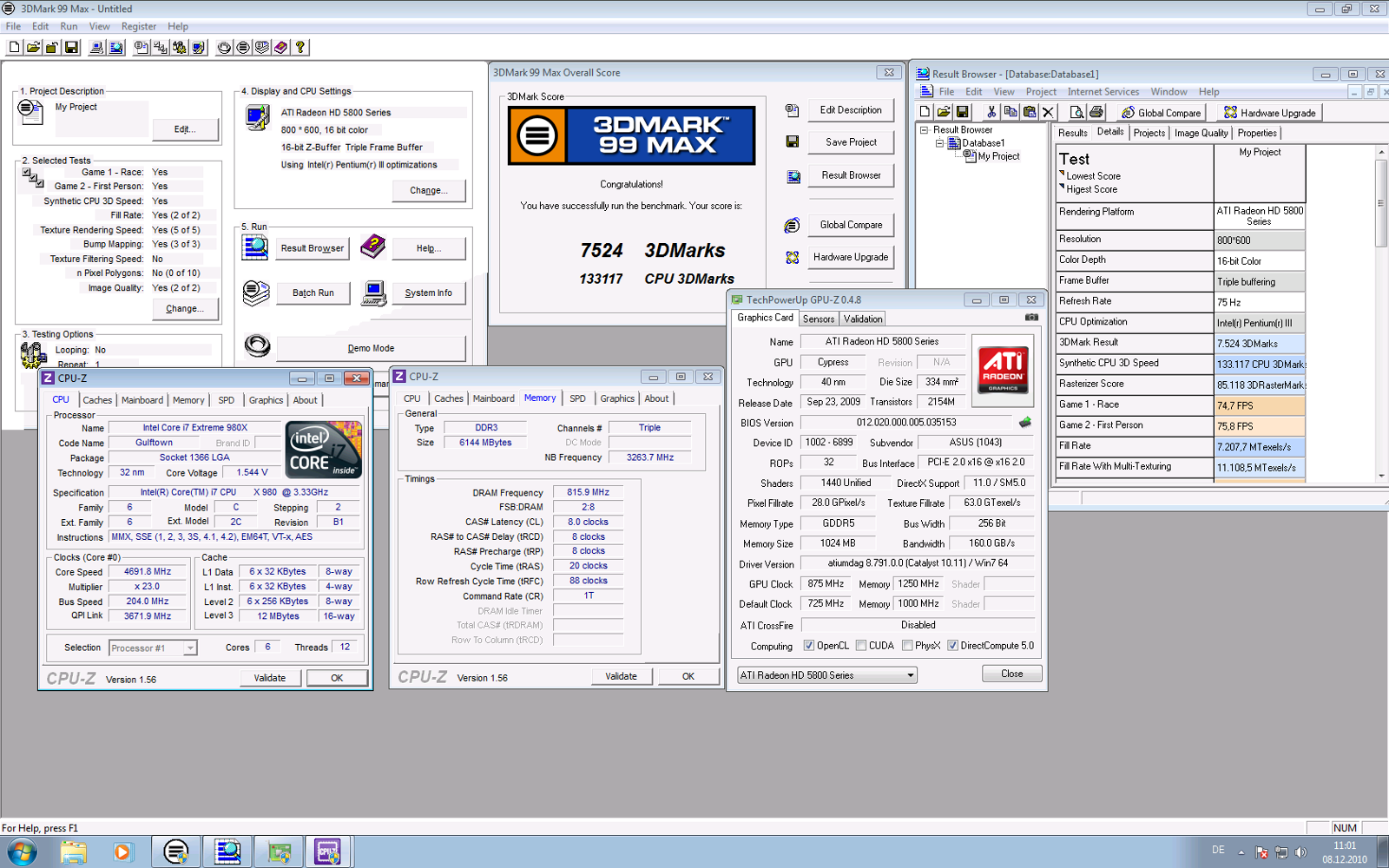This screenshot has height=868, width=1389.
Task: Show hidden tray icons arrow
Action: (x=1241, y=852)
